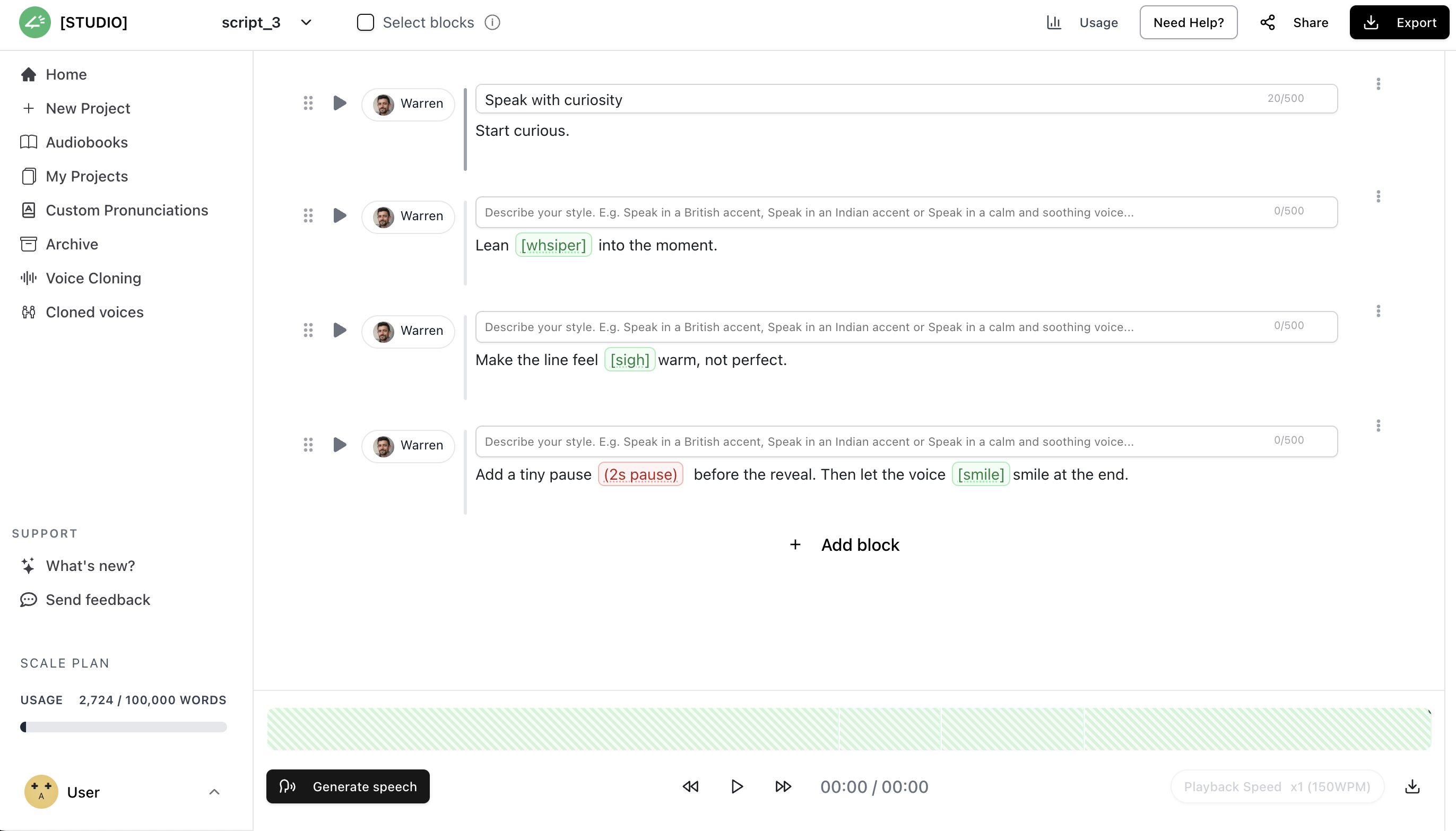Image resolution: width=1456 pixels, height=831 pixels.
Task: Fast forward playback
Action: point(783,787)
